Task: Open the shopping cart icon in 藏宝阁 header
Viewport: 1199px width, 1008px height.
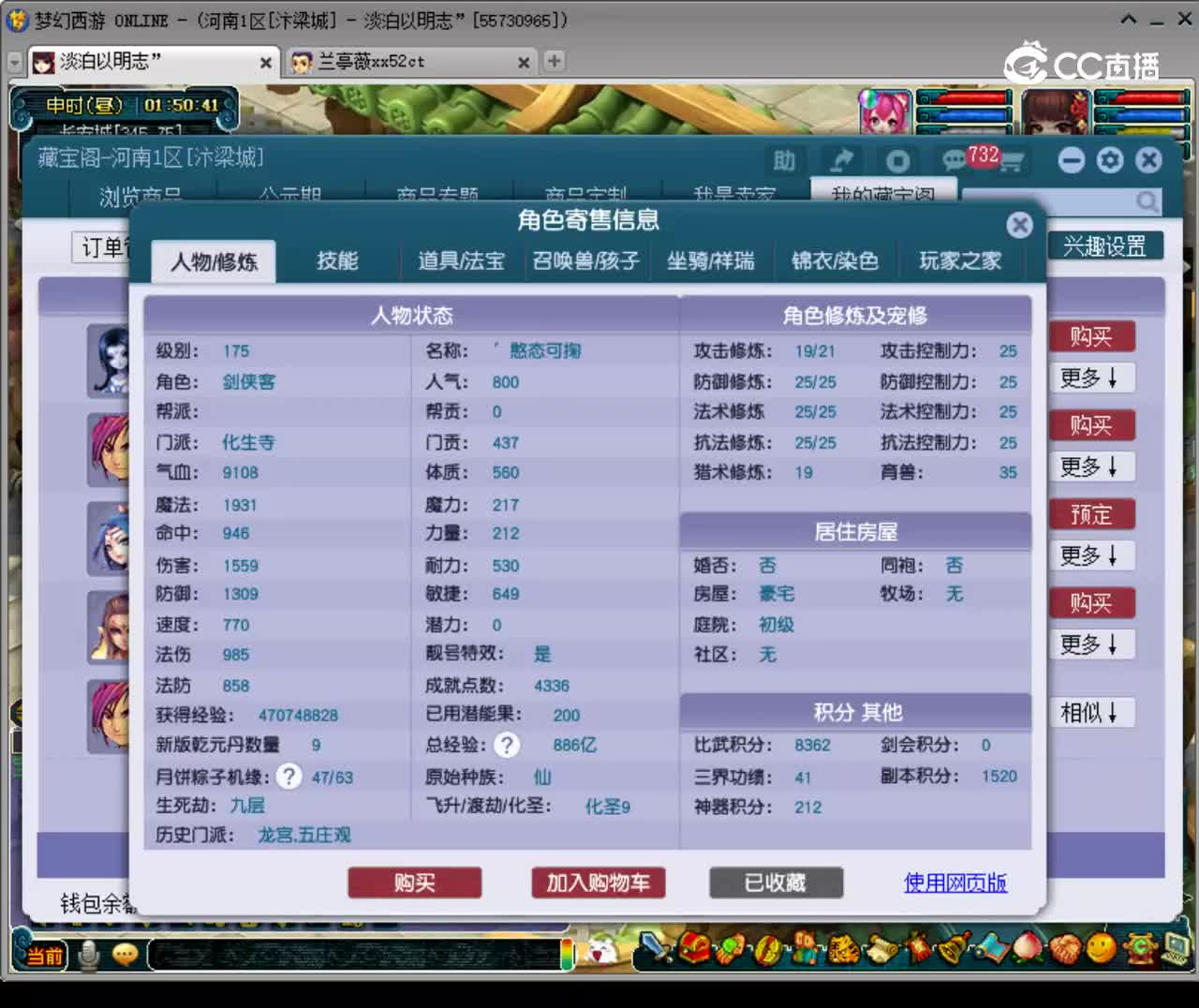Action: [1010, 162]
